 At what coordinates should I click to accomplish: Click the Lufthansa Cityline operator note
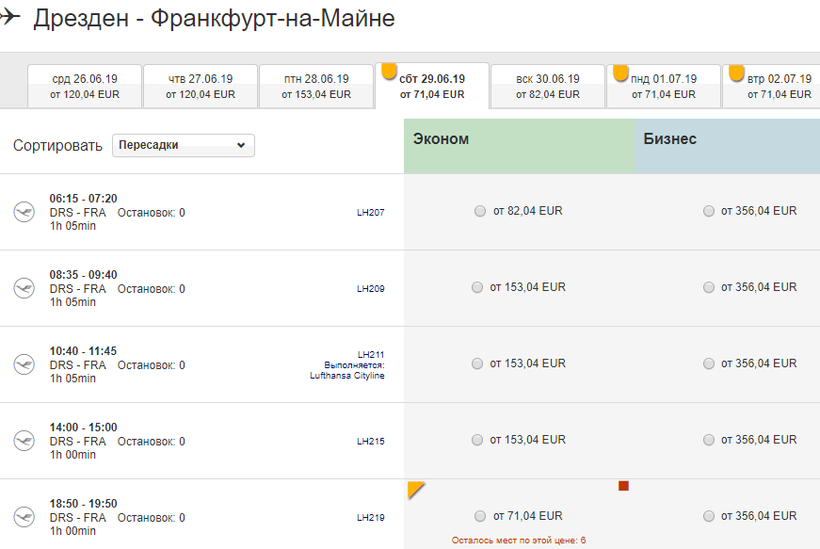[347, 371]
